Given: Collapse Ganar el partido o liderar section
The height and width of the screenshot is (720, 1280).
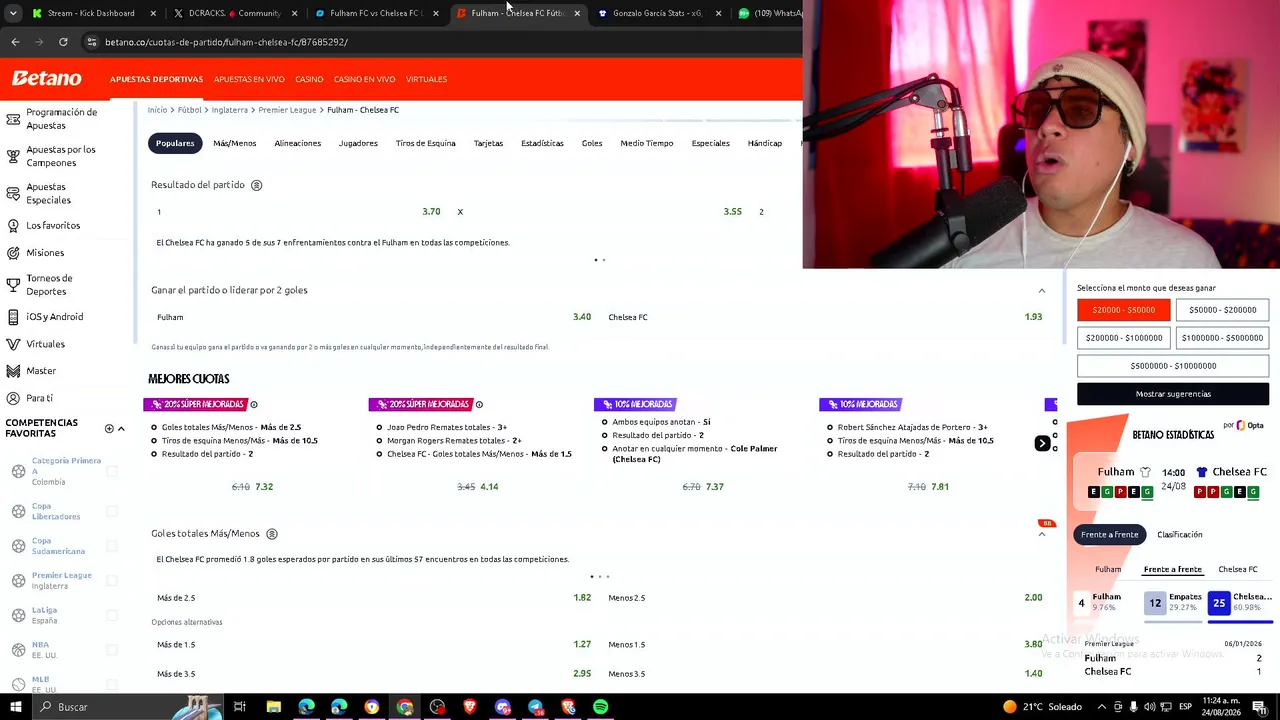Looking at the screenshot, I should coord(1041,291).
